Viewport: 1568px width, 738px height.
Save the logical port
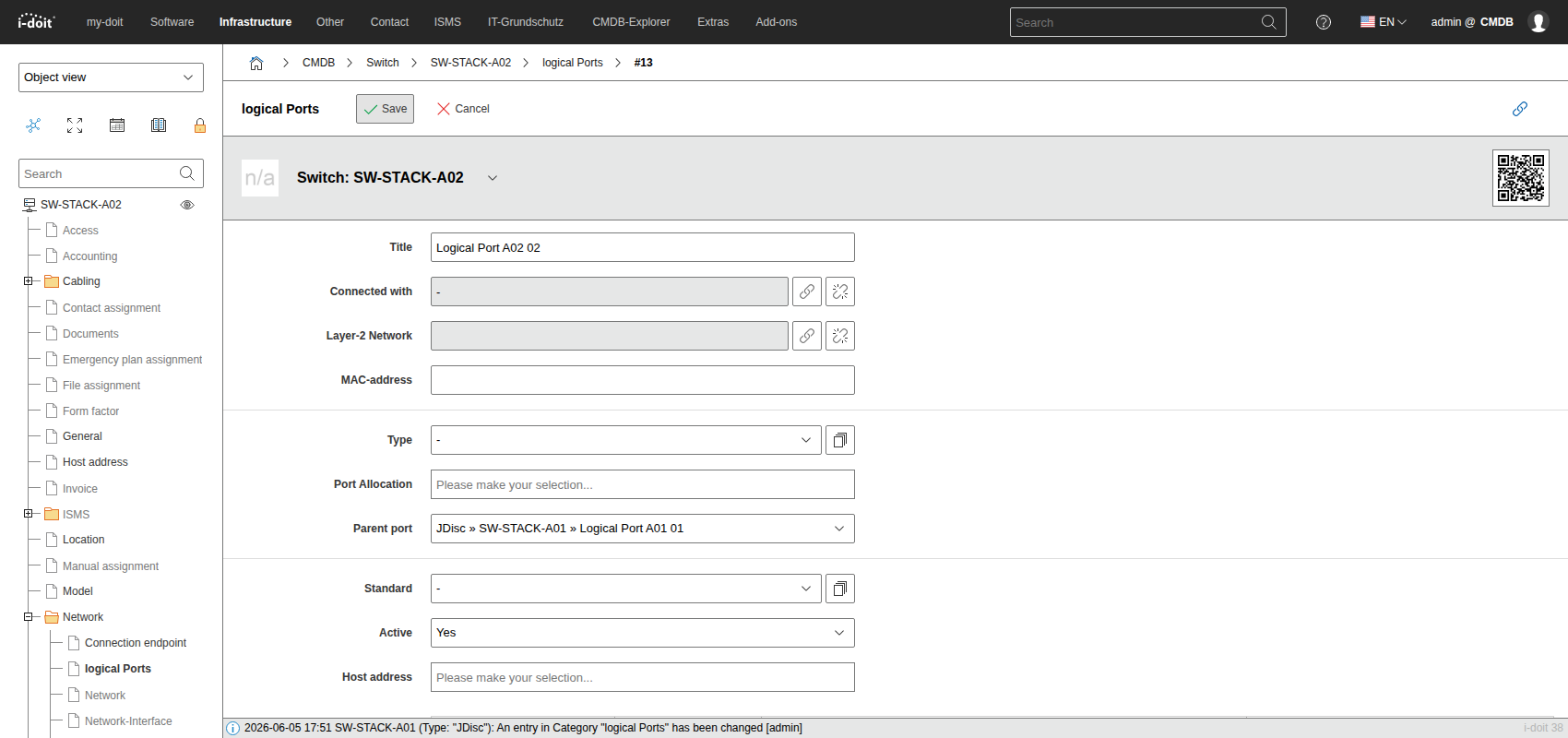pyautogui.click(x=386, y=109)
